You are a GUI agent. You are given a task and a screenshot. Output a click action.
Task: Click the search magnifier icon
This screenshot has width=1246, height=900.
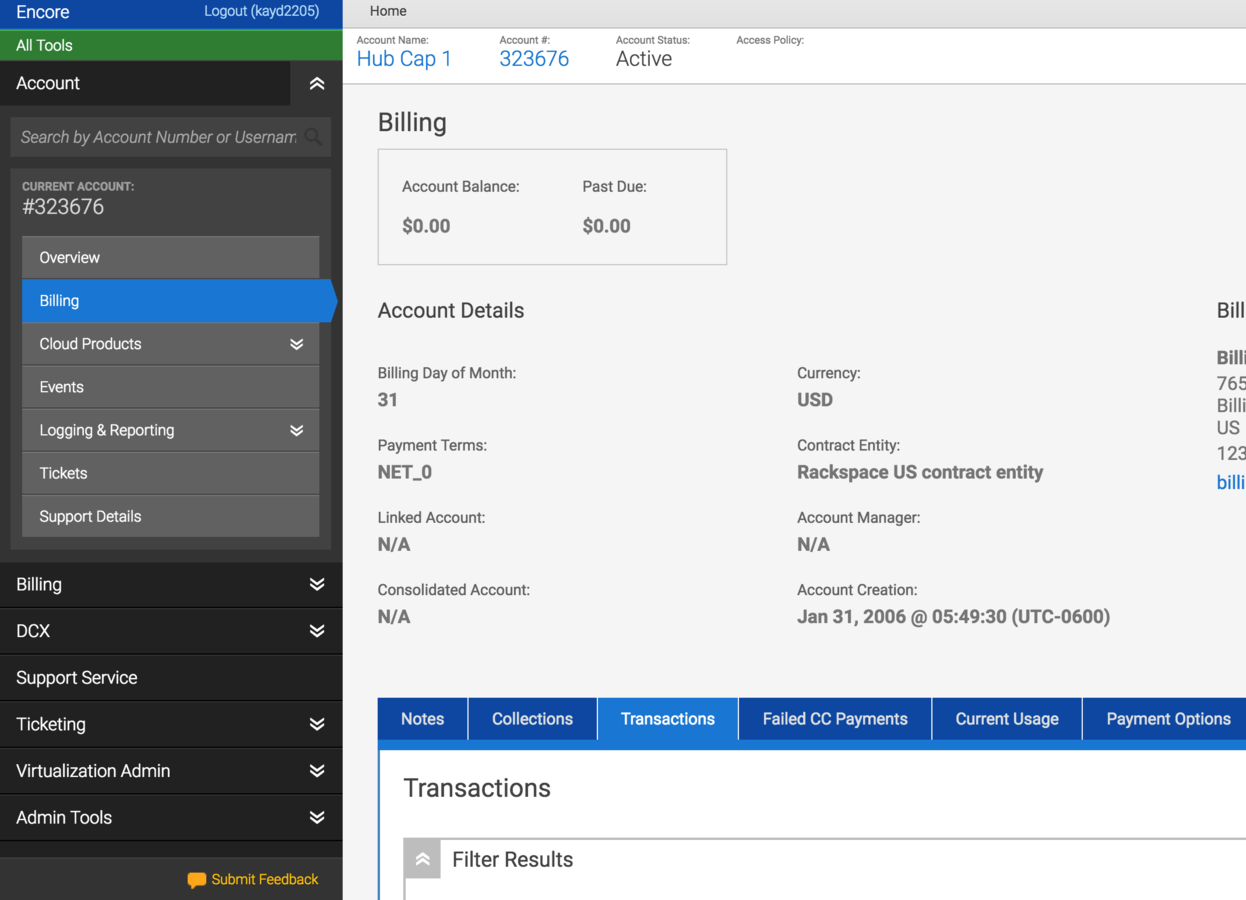313,137
